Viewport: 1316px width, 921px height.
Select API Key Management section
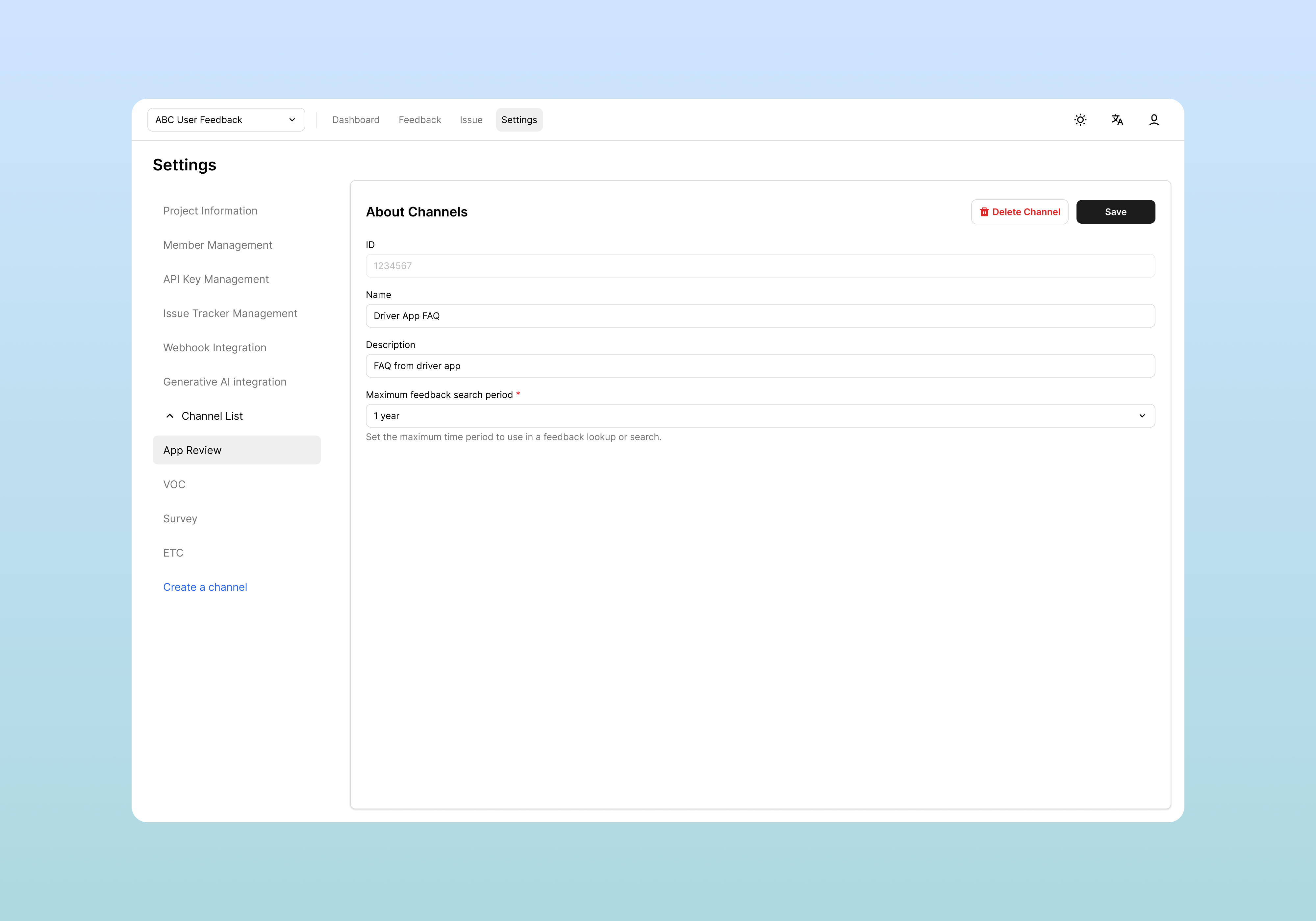click(215, 279)
